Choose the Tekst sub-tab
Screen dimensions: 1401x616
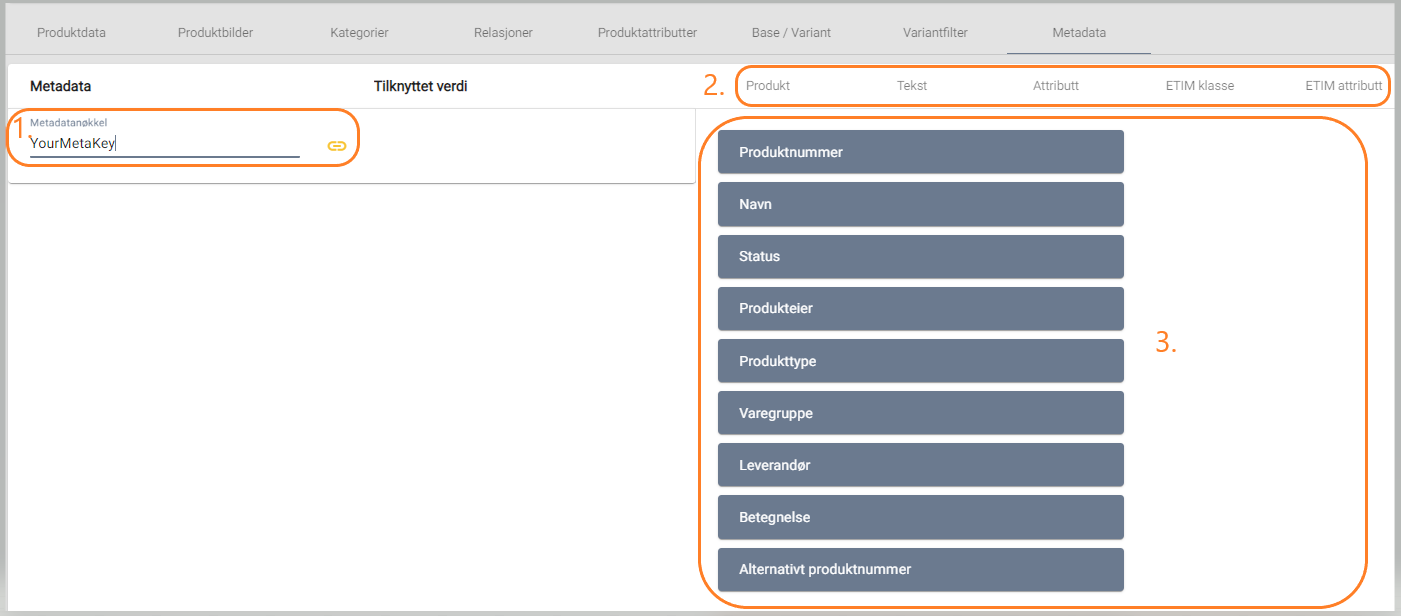pos(912,86)
